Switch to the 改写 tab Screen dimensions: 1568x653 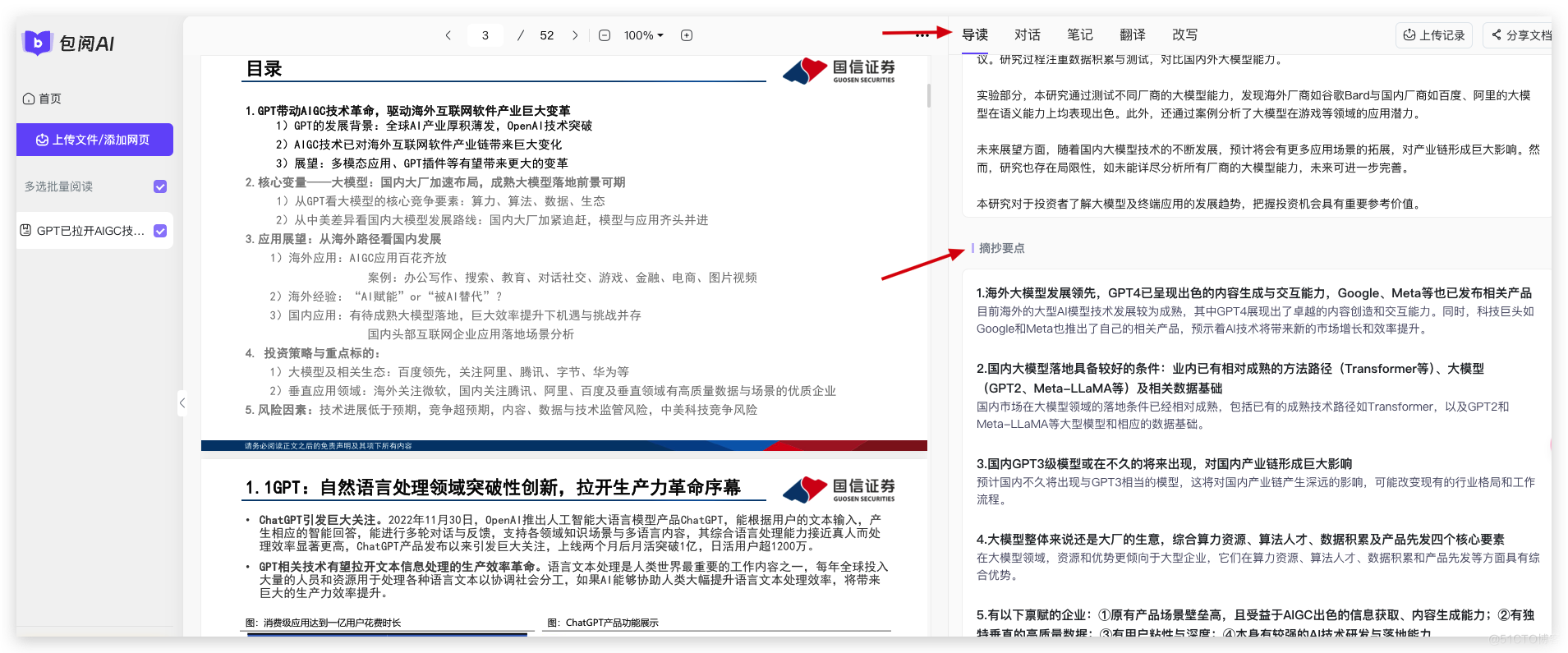(1185, 34)
